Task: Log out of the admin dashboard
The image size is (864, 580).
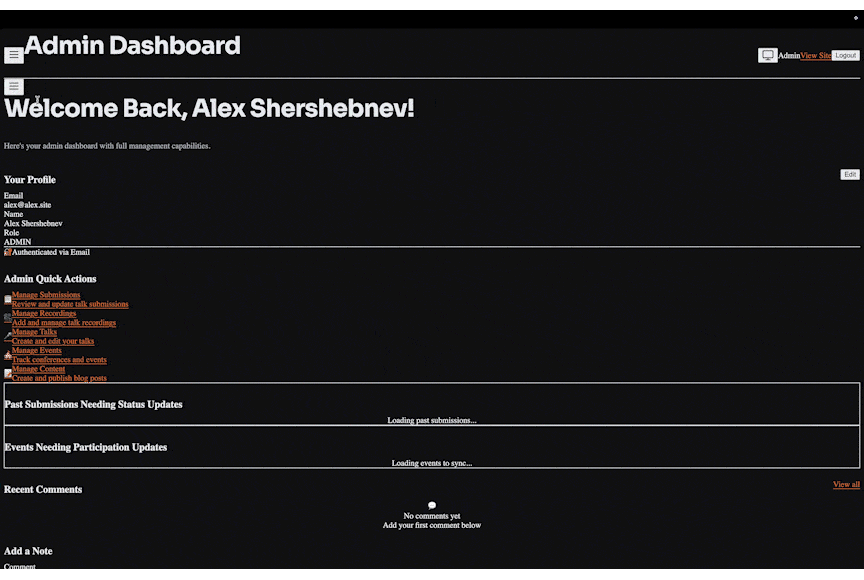Action: pyautogui.click(x=845, y=55)
